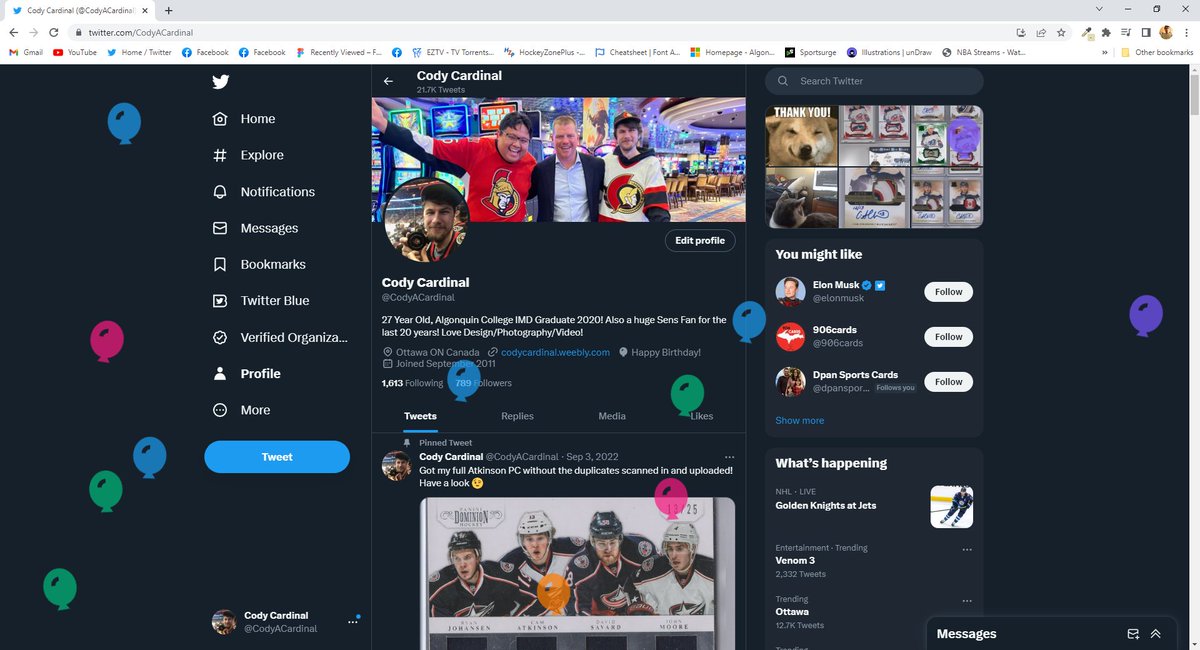Image resolution: width=1200 pixels, height=650 pixels.
Task: Open the profile avatar picture
Action: [x=426, y=221]
